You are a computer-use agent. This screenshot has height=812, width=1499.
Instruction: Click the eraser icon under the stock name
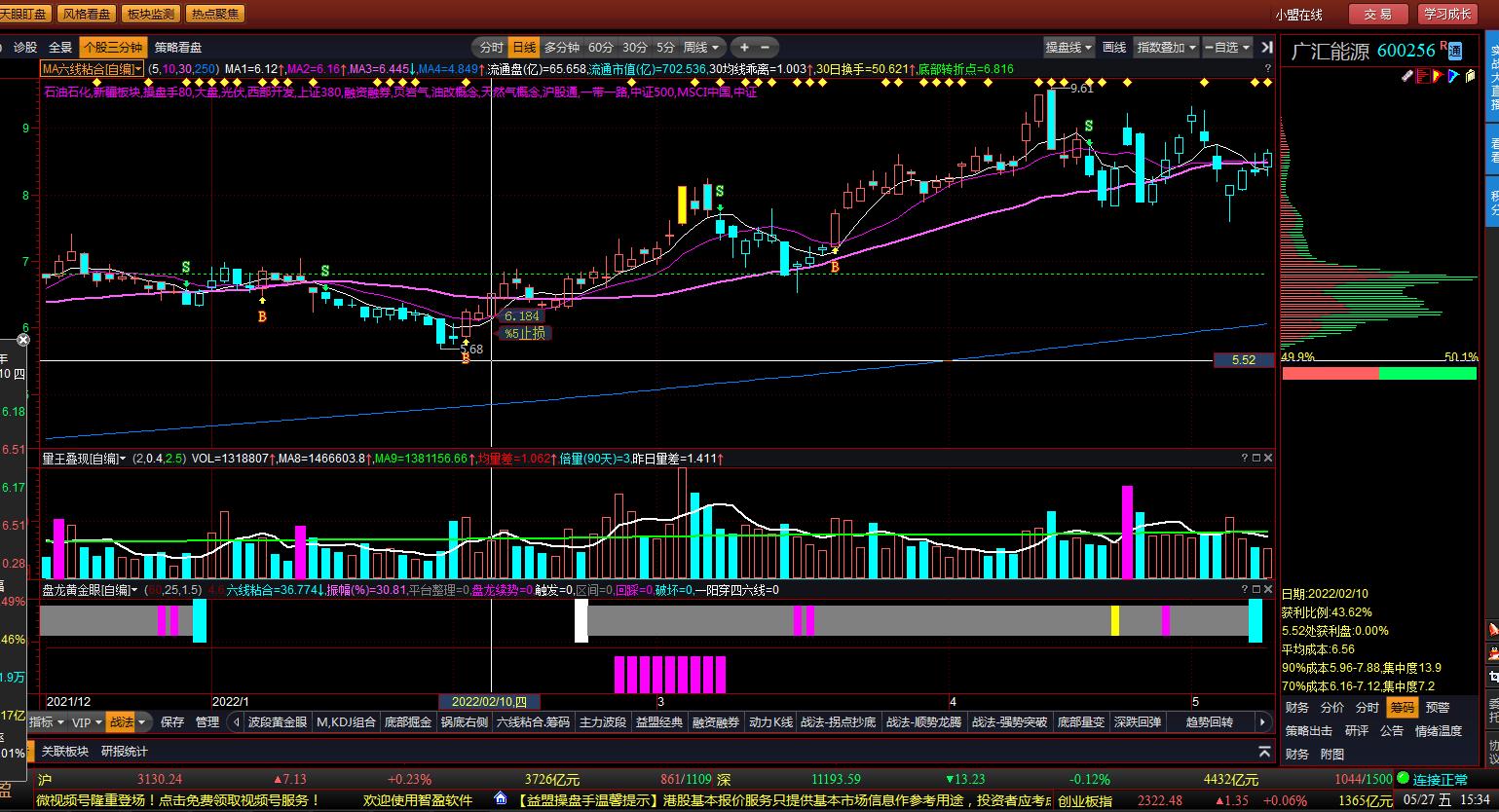[1406, 76]
